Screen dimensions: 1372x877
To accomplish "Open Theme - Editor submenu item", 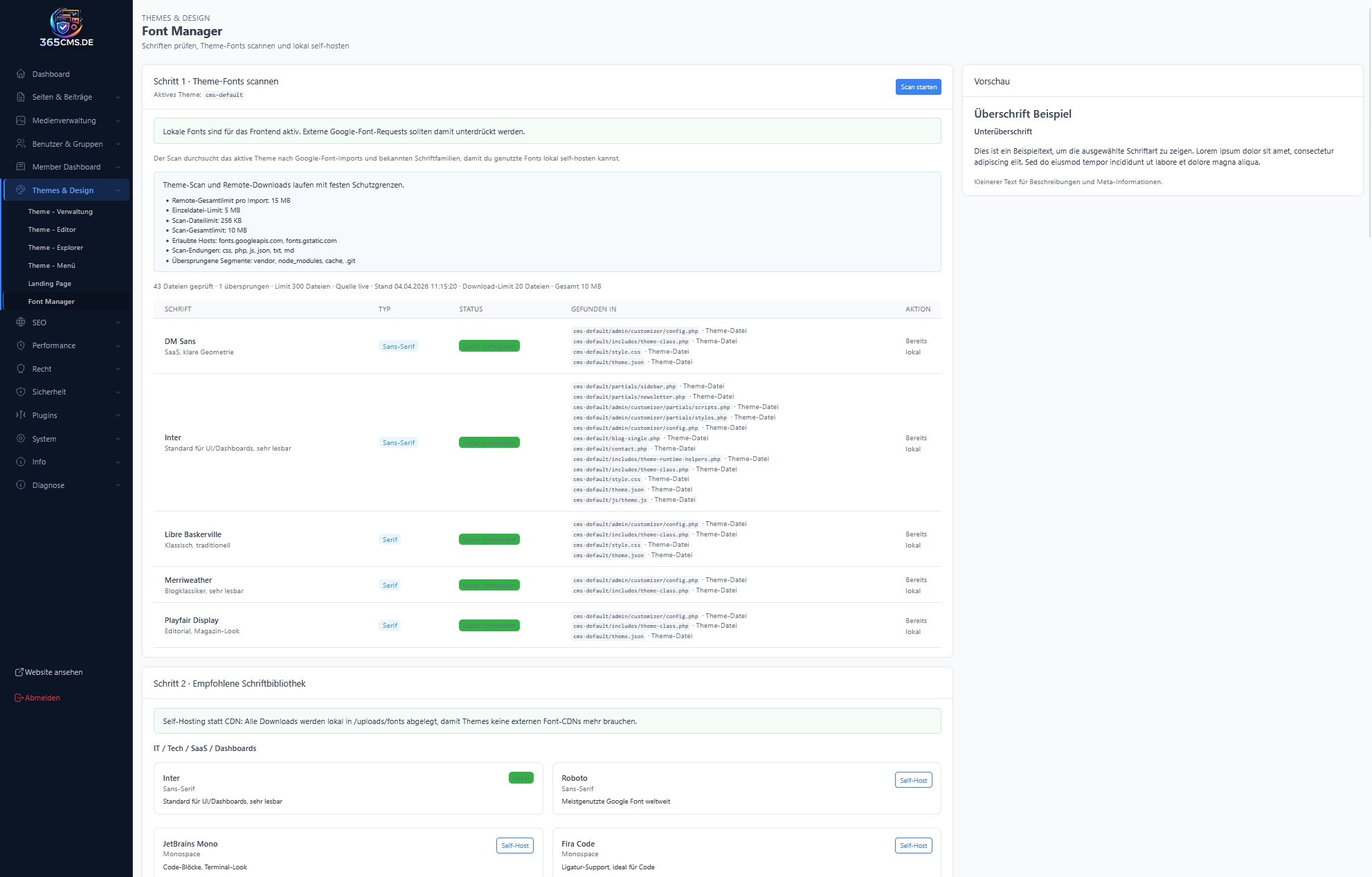I will coord(52,230).
